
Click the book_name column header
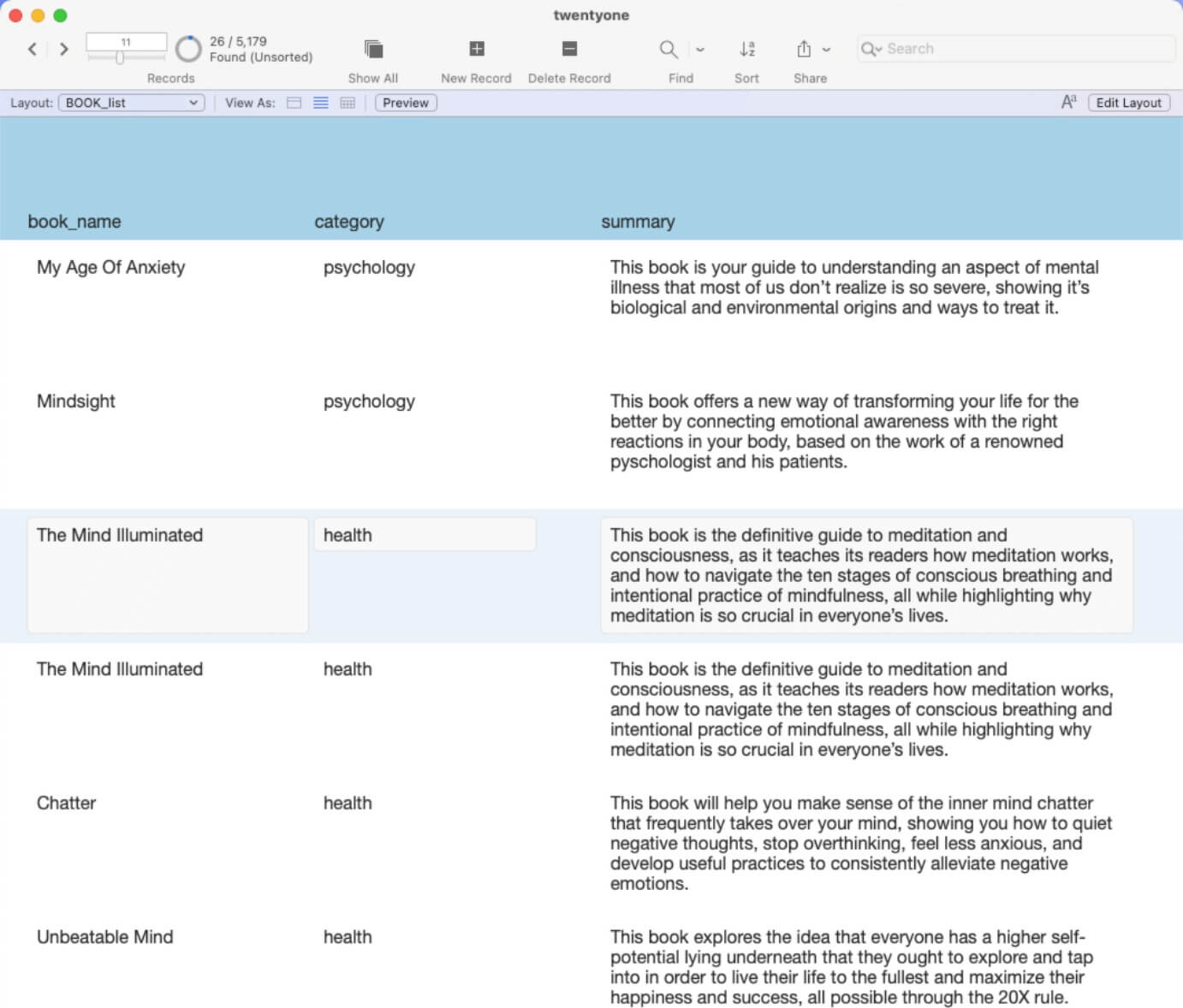74,222
